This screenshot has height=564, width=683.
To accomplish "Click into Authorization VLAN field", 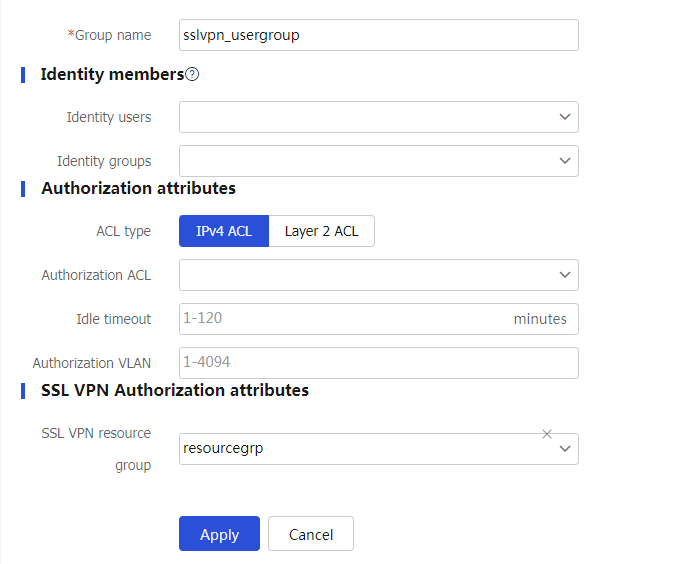I will point(379,363).
